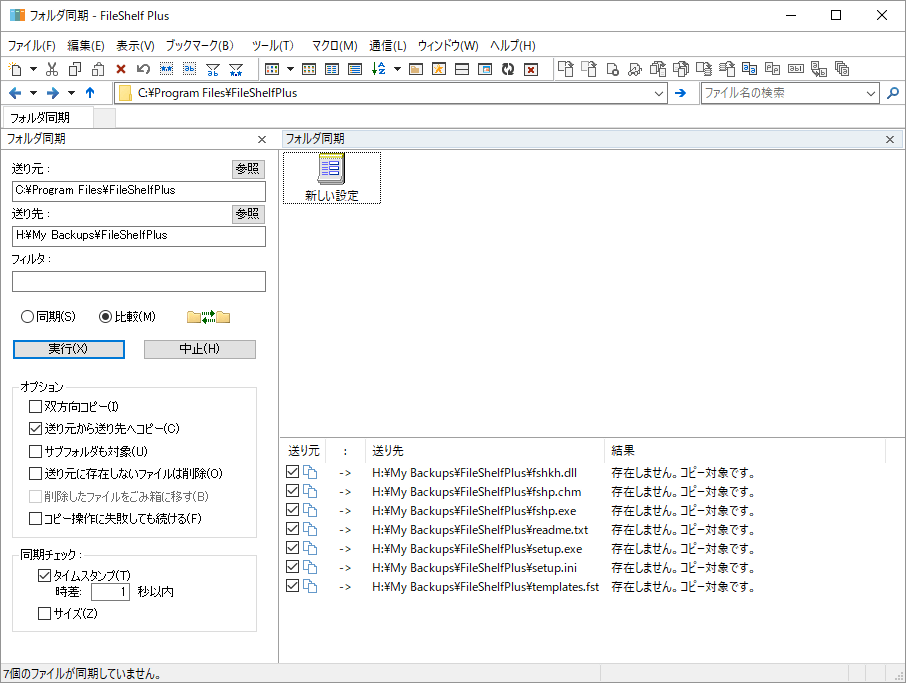The width and height of the screenshot is (906, 683).
Task: Open the ツール(T) menu
Action: tap(273, 46)
